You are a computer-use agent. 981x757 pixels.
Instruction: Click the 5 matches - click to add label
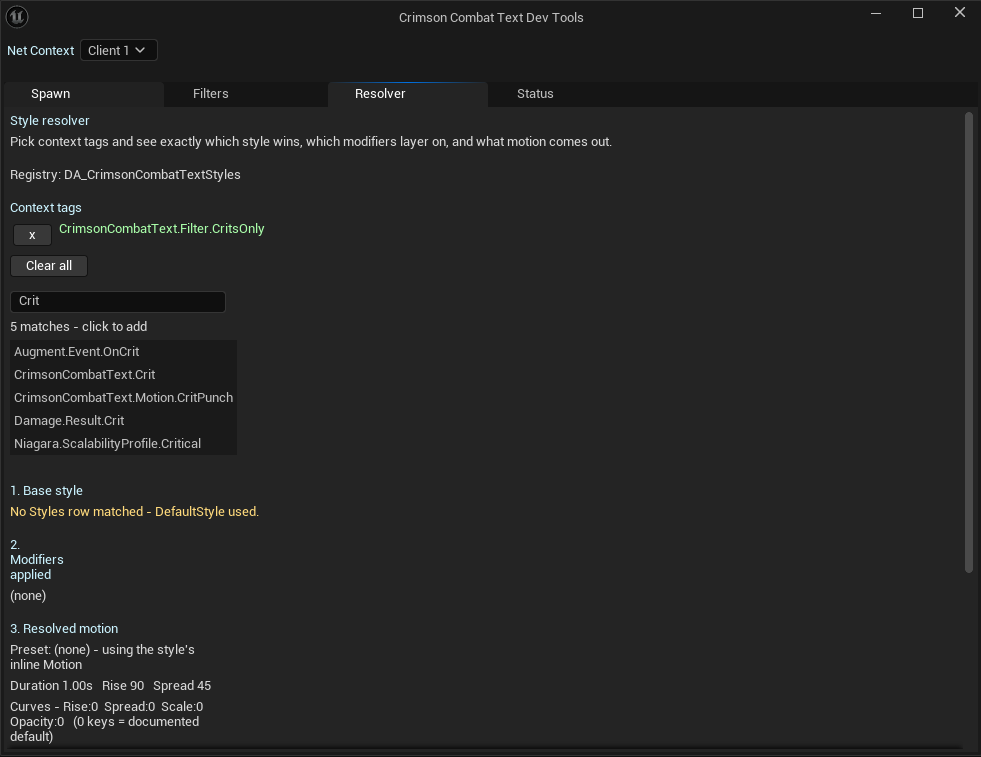coord(79,327)
